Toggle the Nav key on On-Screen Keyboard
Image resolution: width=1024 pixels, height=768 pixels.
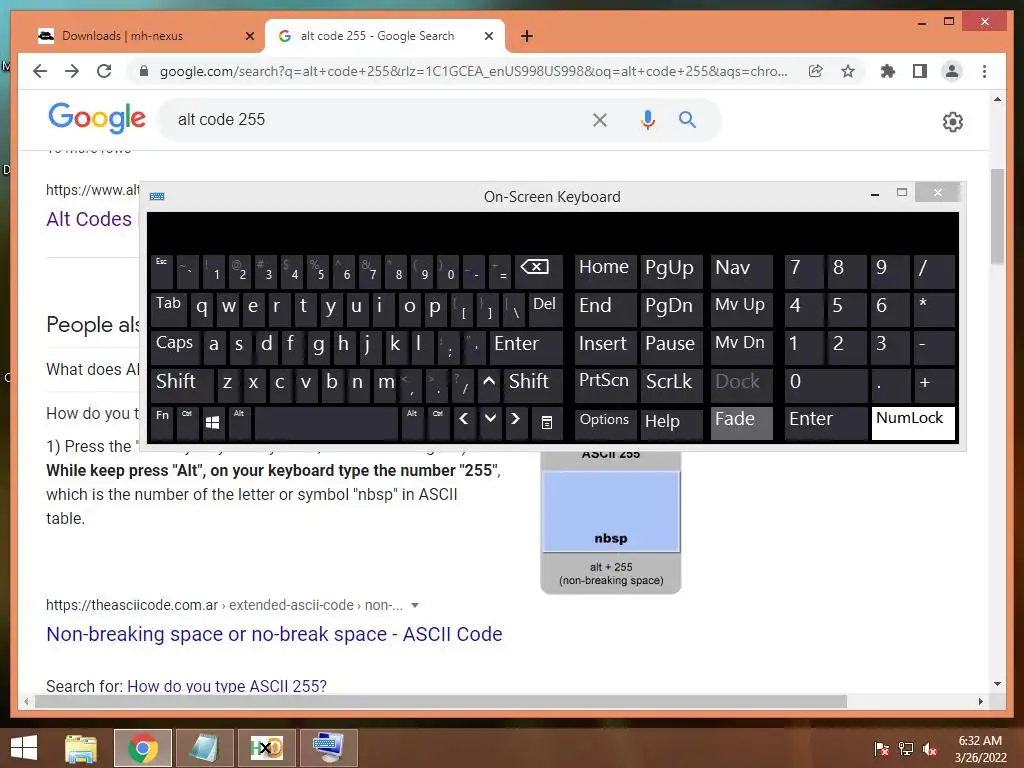741,271
